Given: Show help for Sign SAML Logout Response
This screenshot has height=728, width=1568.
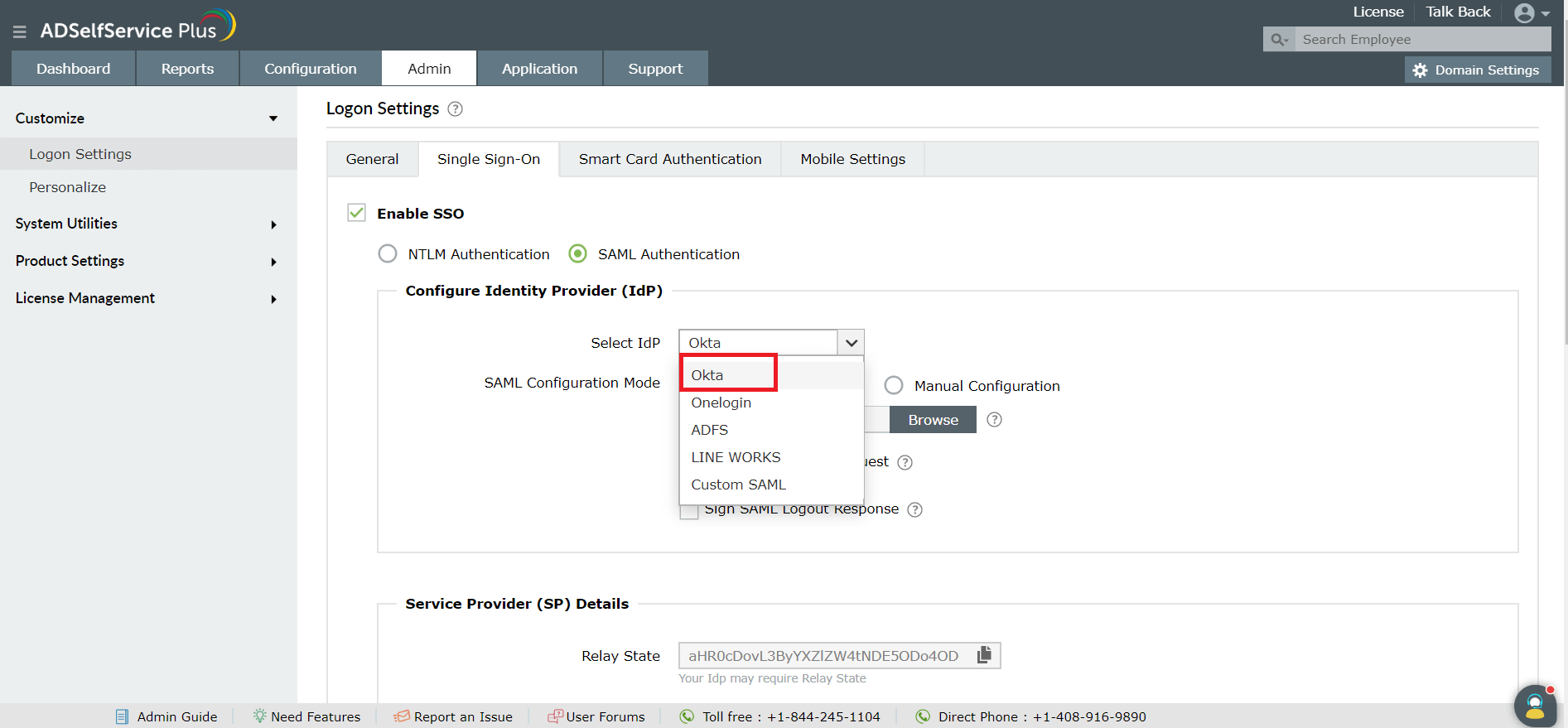Looking at the screenshot, I should click(x=914, y=509).
